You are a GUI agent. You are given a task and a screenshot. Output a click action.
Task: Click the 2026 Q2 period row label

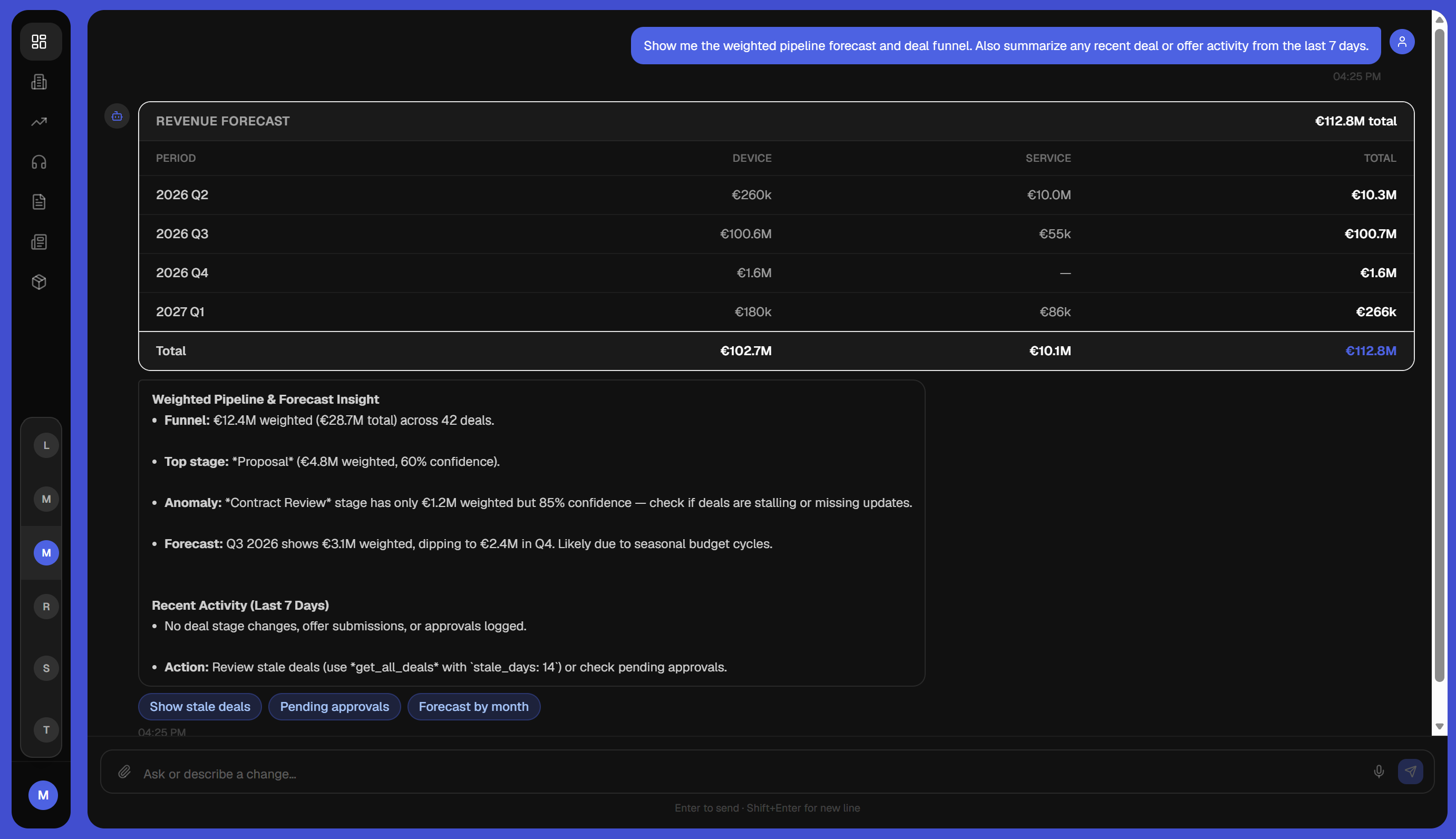tap(182, 195)
